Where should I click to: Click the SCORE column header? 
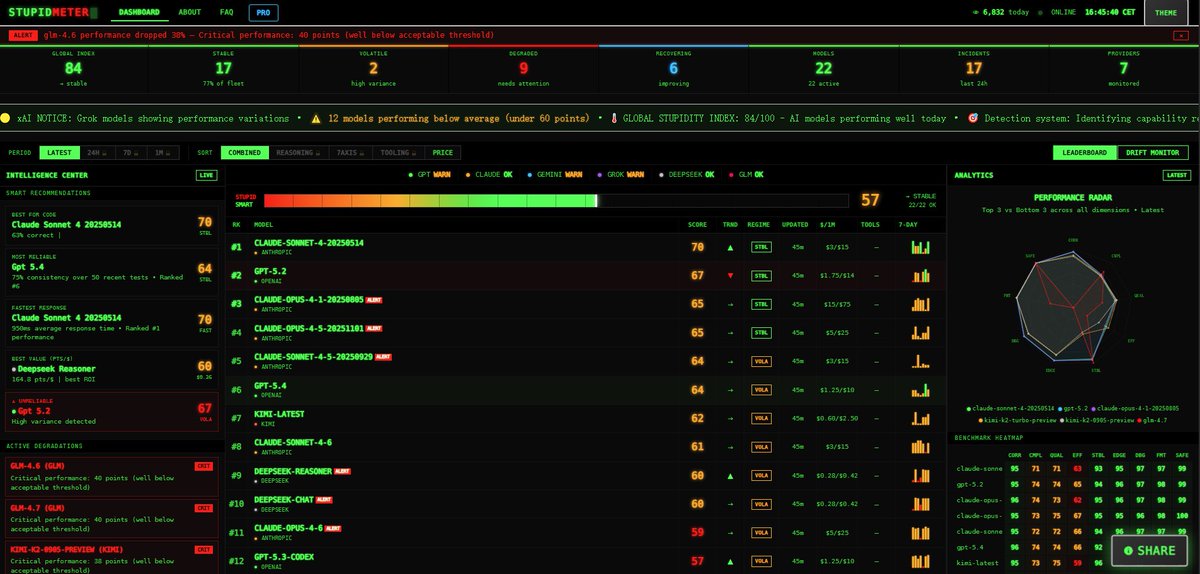pyautogui.click(x=698, y=224)
